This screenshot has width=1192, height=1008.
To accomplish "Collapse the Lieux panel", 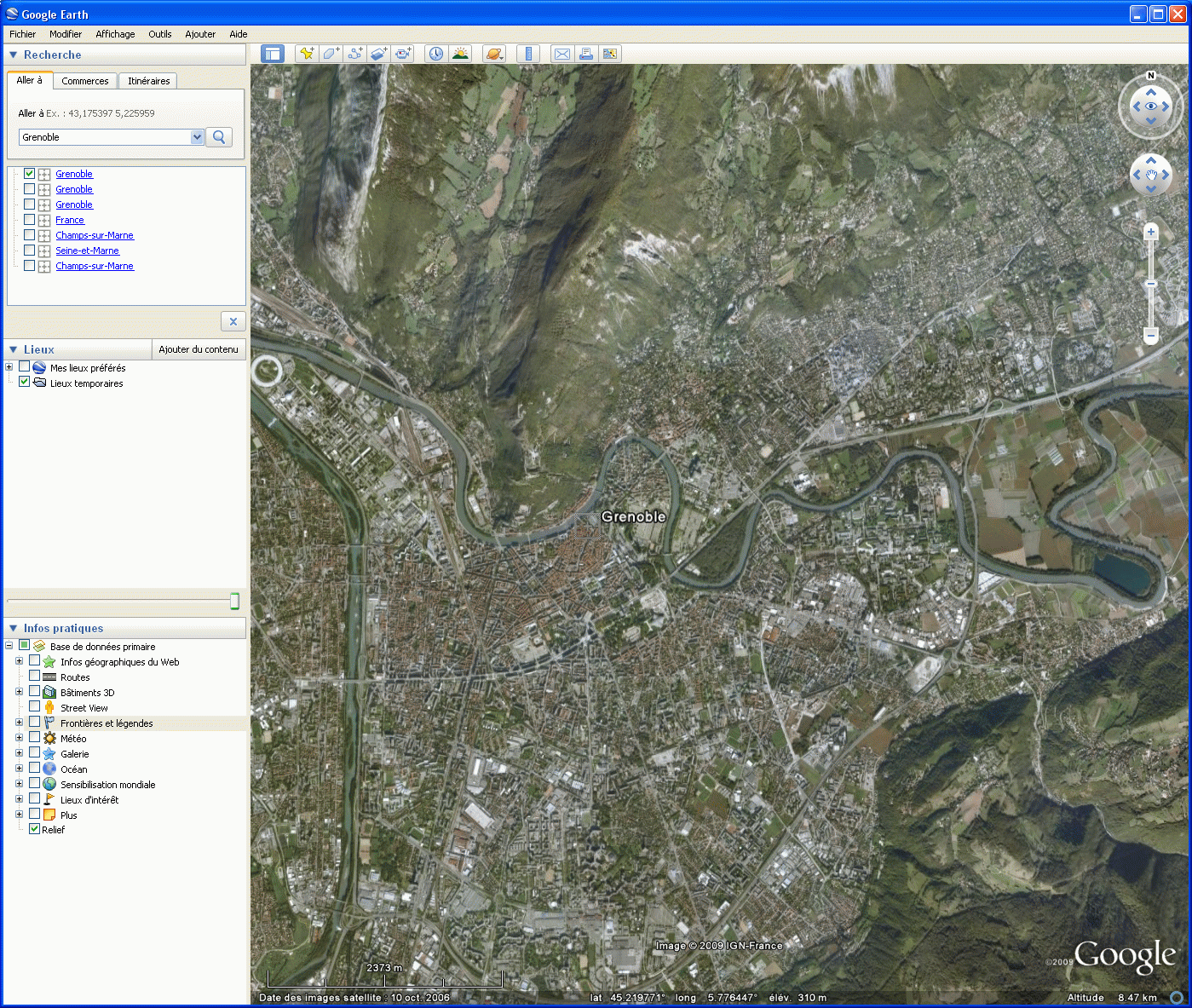I will (x=14, y=349).
